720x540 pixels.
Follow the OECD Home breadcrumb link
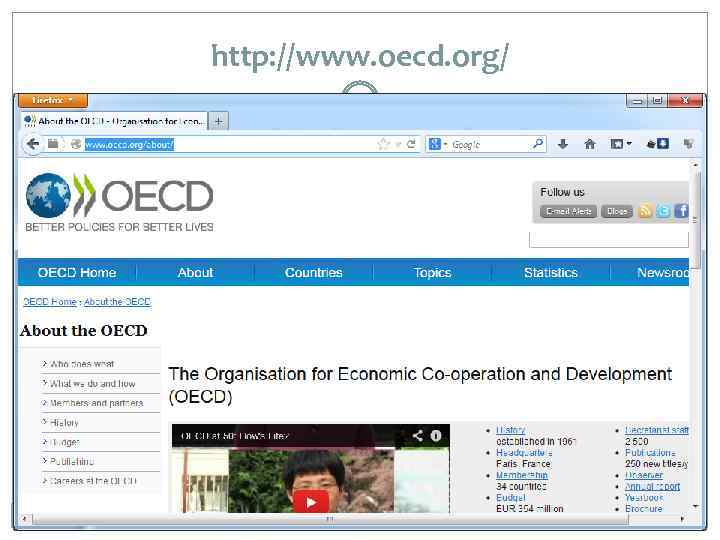[50, 302]
